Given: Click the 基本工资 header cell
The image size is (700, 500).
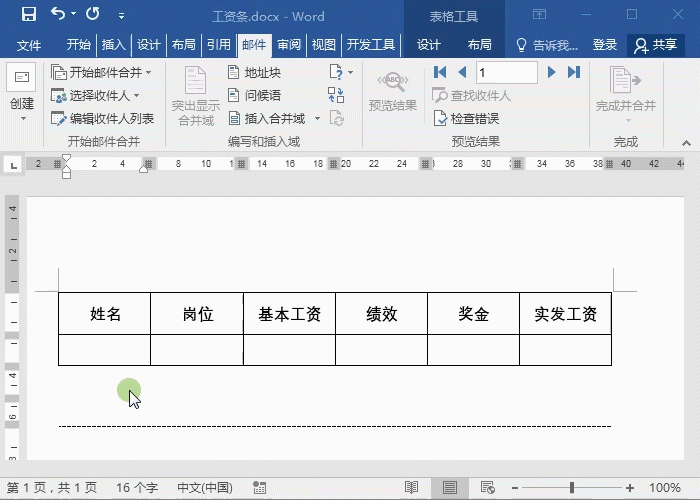Looking at the screenshot, I should [x=289, y=313].
